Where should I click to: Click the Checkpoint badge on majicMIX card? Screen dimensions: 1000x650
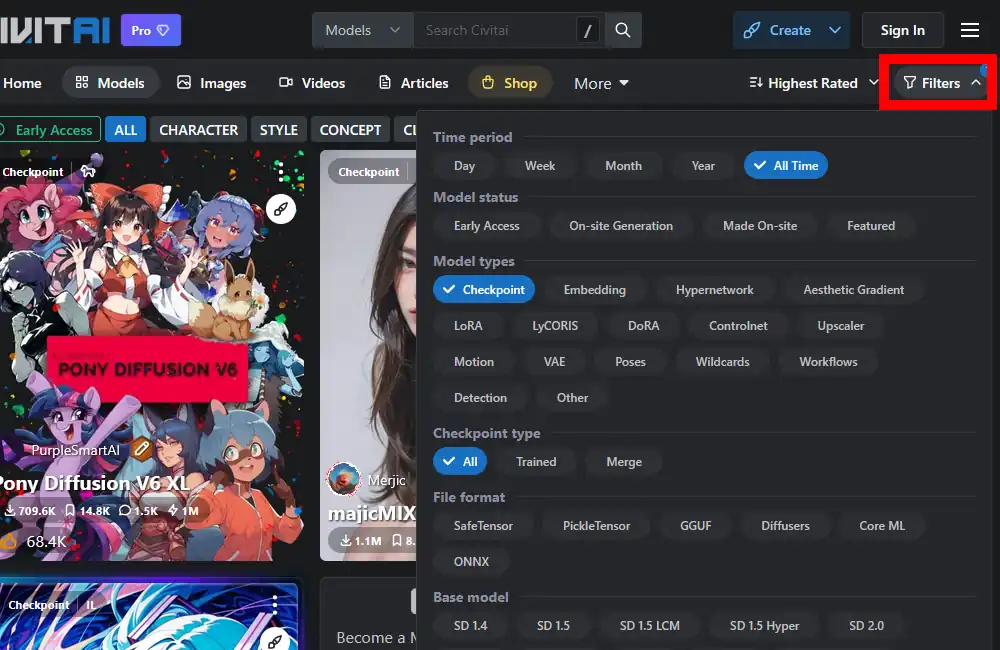tap(369, 172)
